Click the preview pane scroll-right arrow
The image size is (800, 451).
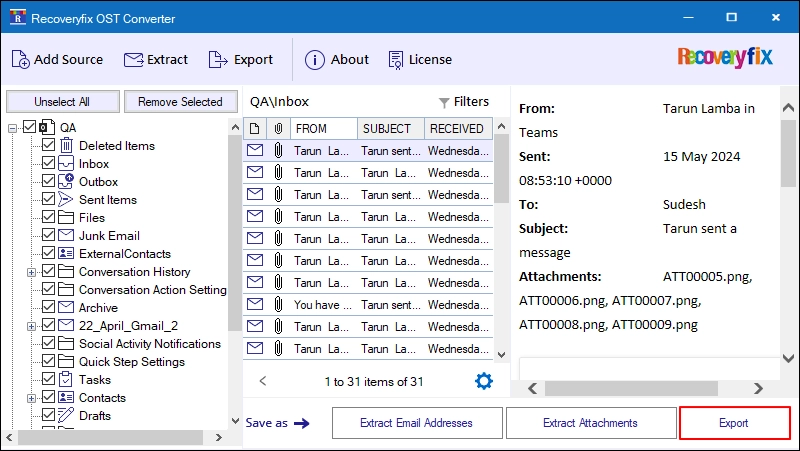[759, 389]
